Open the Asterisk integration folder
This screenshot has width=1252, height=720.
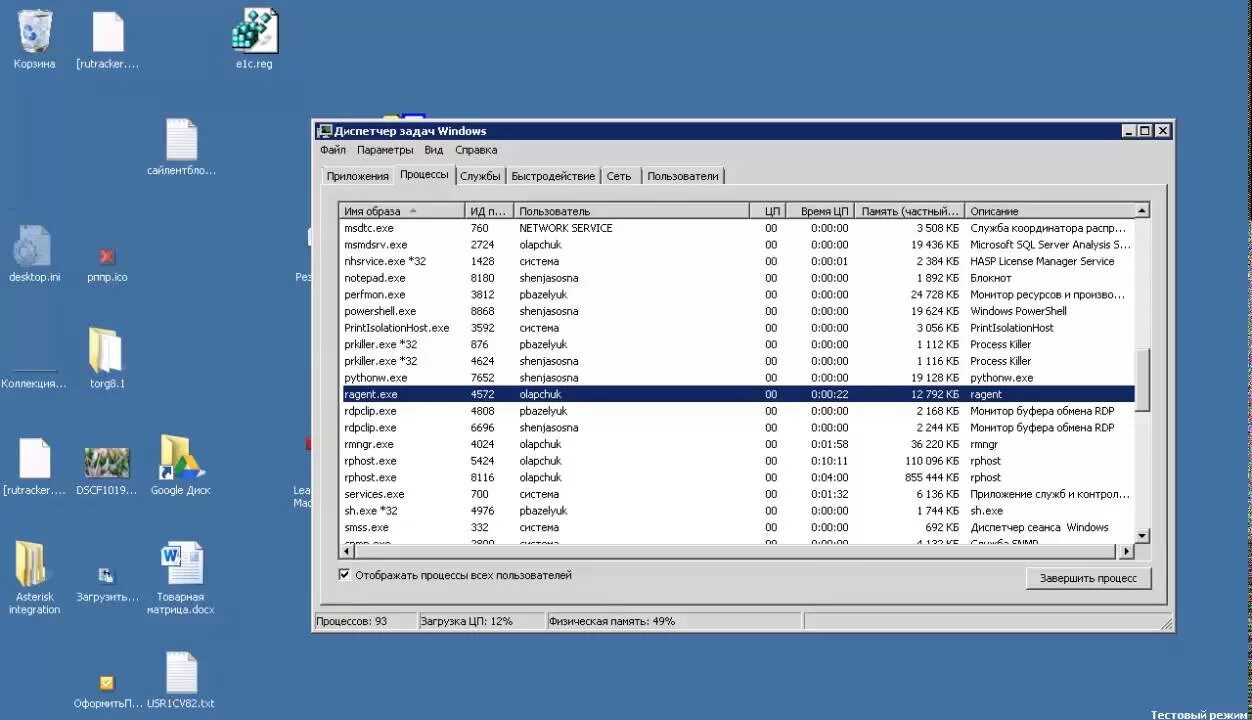coord(34,578)
